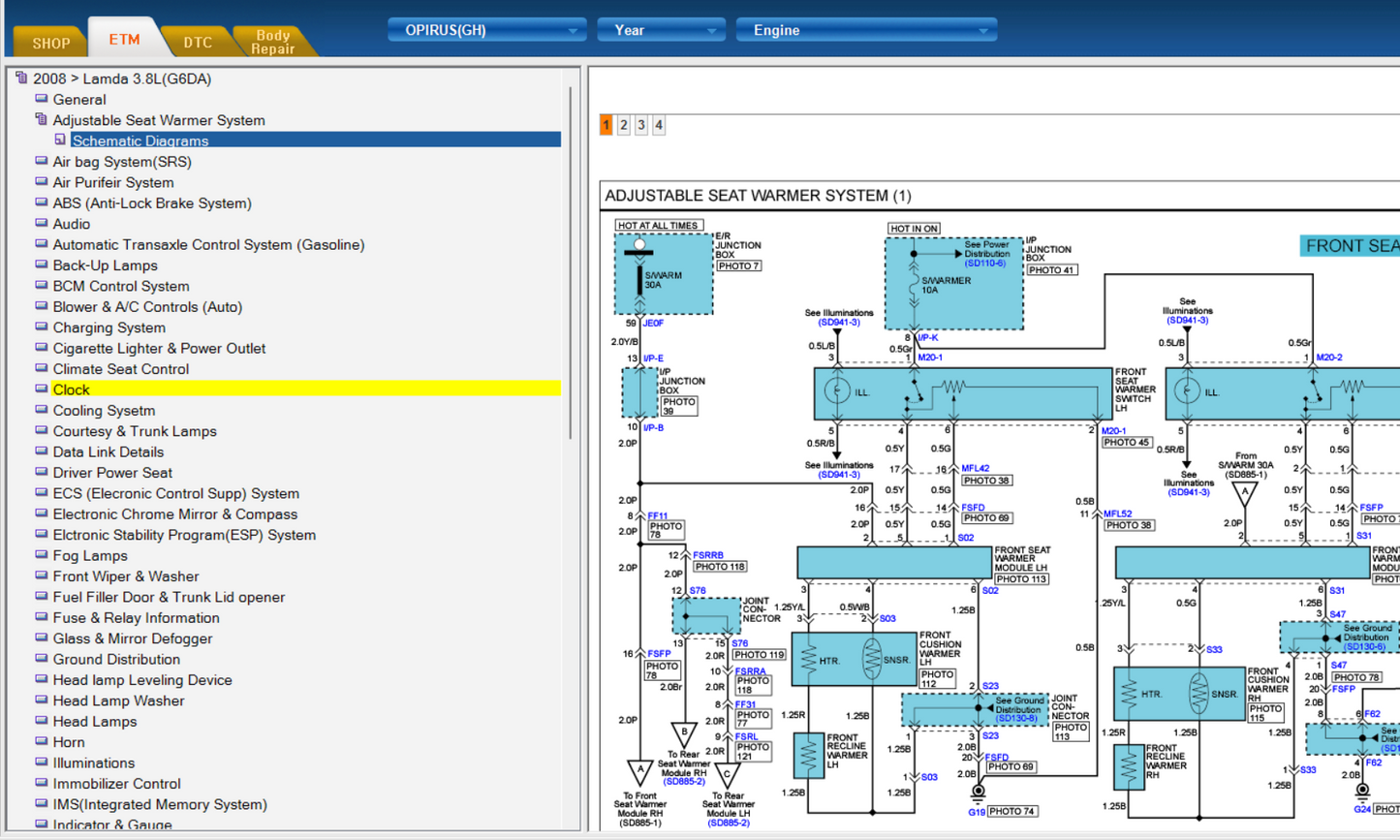Screen dimensions: 1400x840
Task: Open the Year dropdown
Action: point(661,30)
